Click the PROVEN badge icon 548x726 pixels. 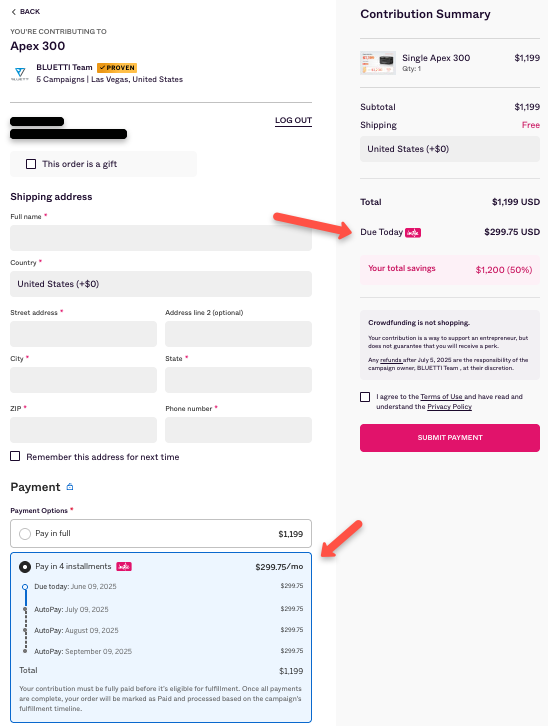pyautogui.click(x=117, y=68)
